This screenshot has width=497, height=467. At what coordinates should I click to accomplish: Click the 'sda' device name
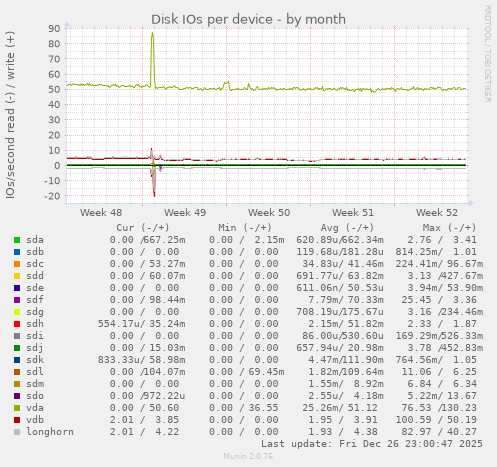pyautogui.click(x=35, y=240)
